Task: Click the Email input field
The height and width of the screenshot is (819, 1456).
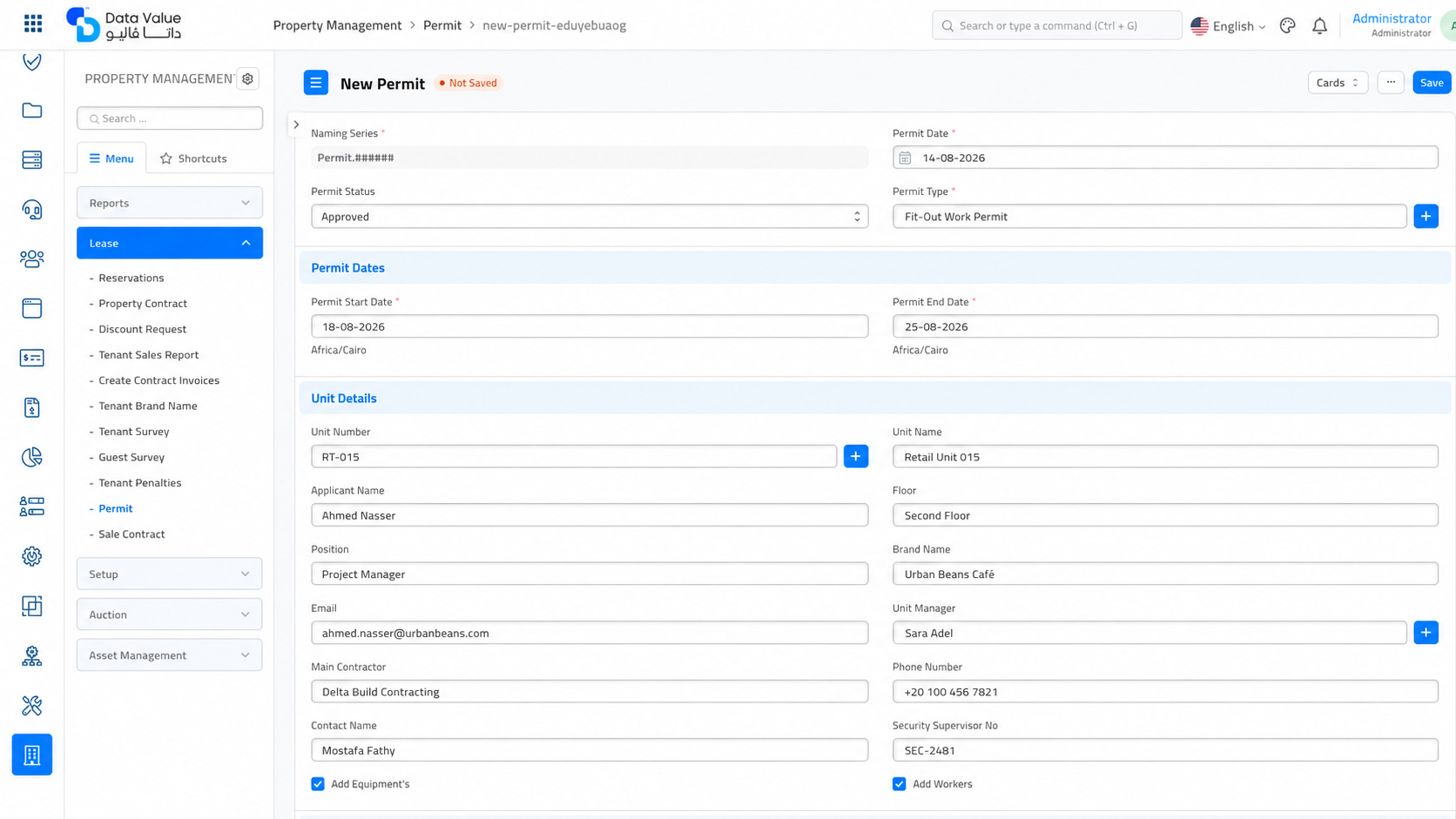Action: click(x=590, y=633)
